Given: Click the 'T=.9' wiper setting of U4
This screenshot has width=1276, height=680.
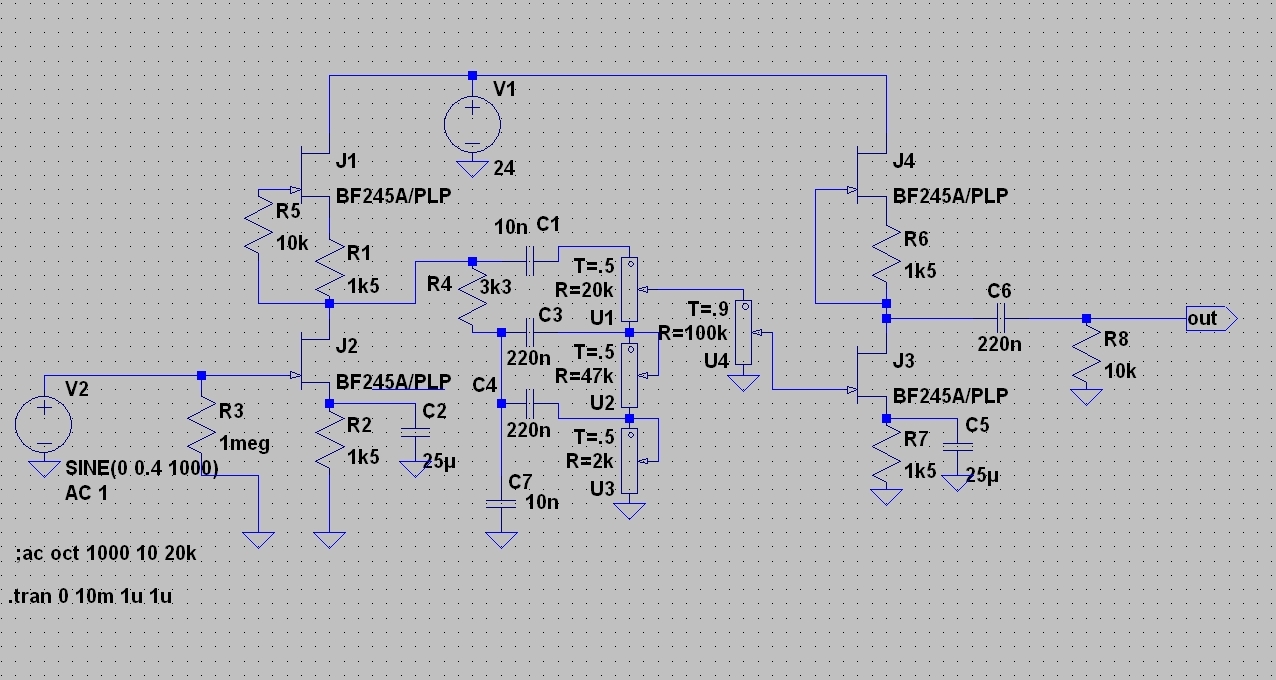Looking at the screenshot, I should coord(710,309).
